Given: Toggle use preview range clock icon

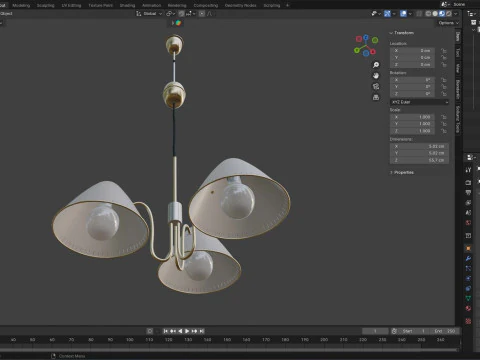Looking at the screenshot, I should [394, 331].
